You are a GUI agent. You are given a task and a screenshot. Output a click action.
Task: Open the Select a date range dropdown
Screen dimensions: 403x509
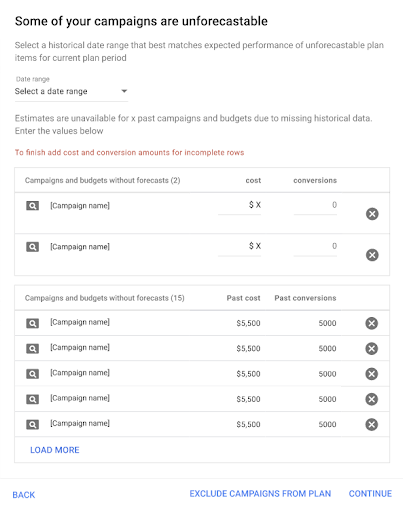(x=71, y=91)
